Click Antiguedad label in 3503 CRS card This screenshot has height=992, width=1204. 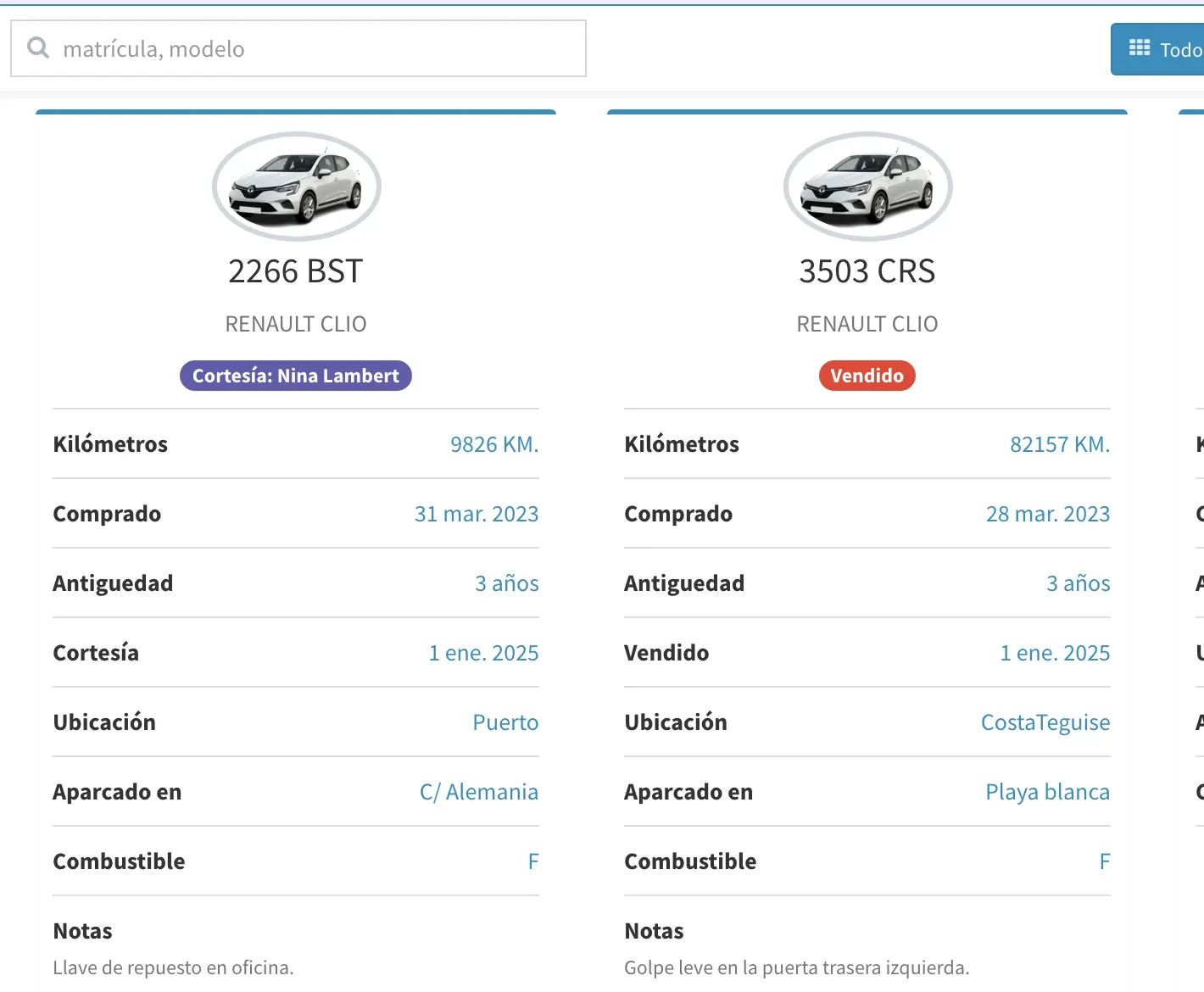point(684,583)
